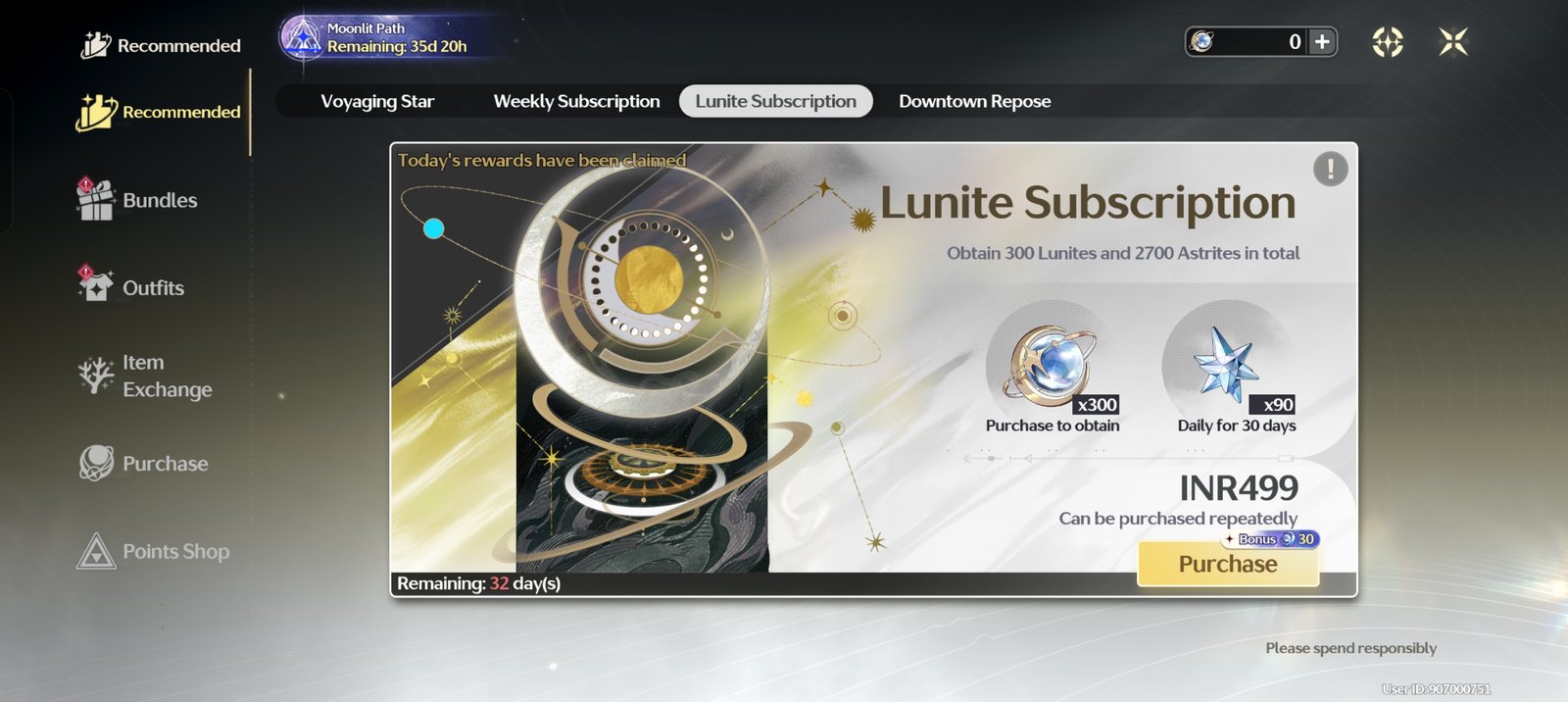Viewport: 1568px width, 702px height.
Task: Switch to the Voyaging Star tab
Action: [377, 101]
